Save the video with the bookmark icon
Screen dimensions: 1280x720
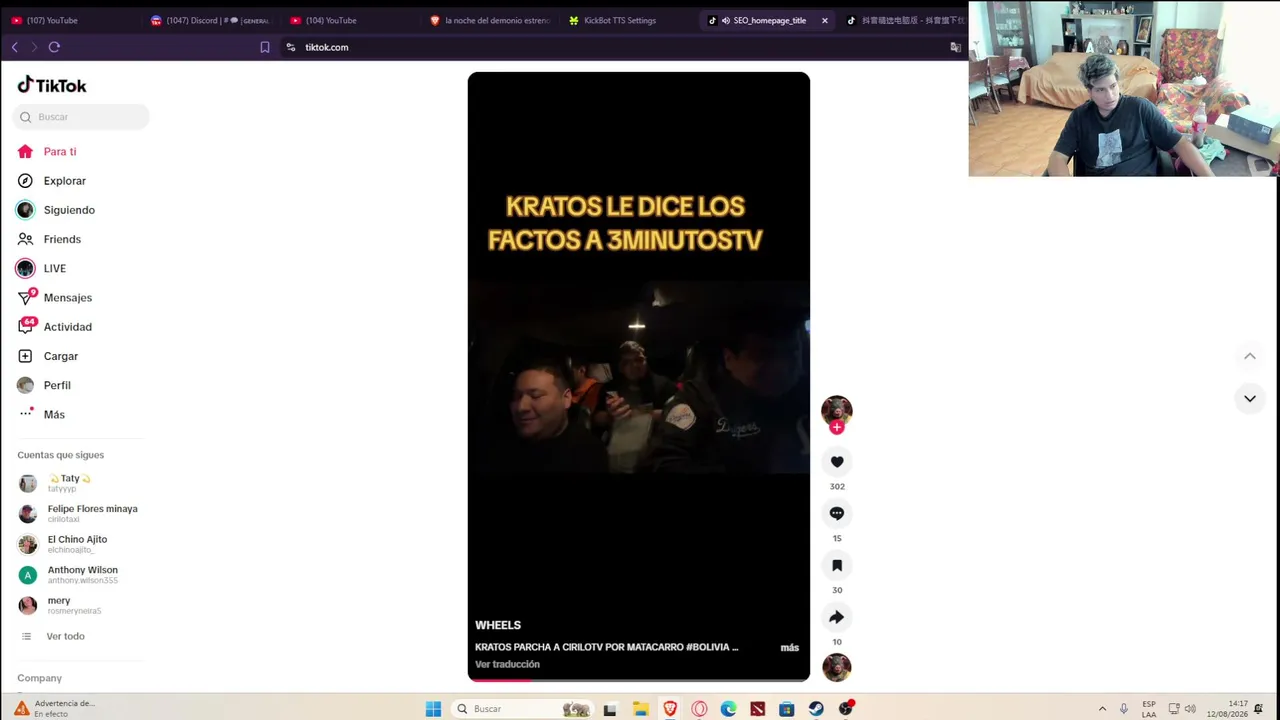pyautogui.click(x=837, y=566)
